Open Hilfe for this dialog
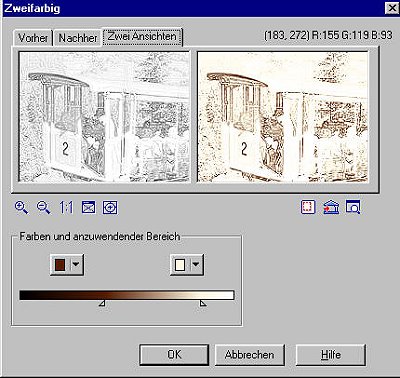Image resolution: width=400 pixels, height=378 pixels. [x=330, y=355]
